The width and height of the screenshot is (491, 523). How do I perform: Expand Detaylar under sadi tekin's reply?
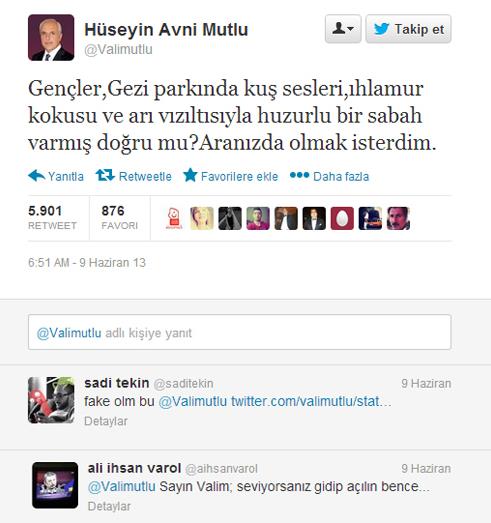(x=106, y=421)
